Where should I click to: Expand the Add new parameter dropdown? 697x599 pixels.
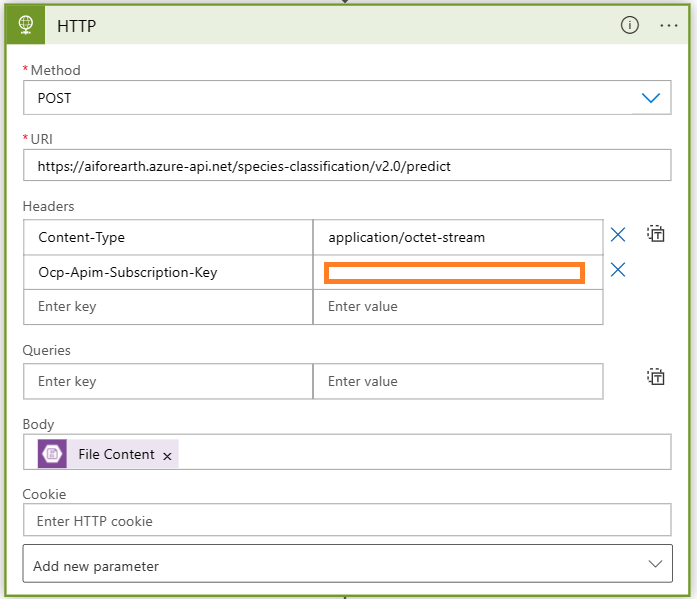[654, 565]
